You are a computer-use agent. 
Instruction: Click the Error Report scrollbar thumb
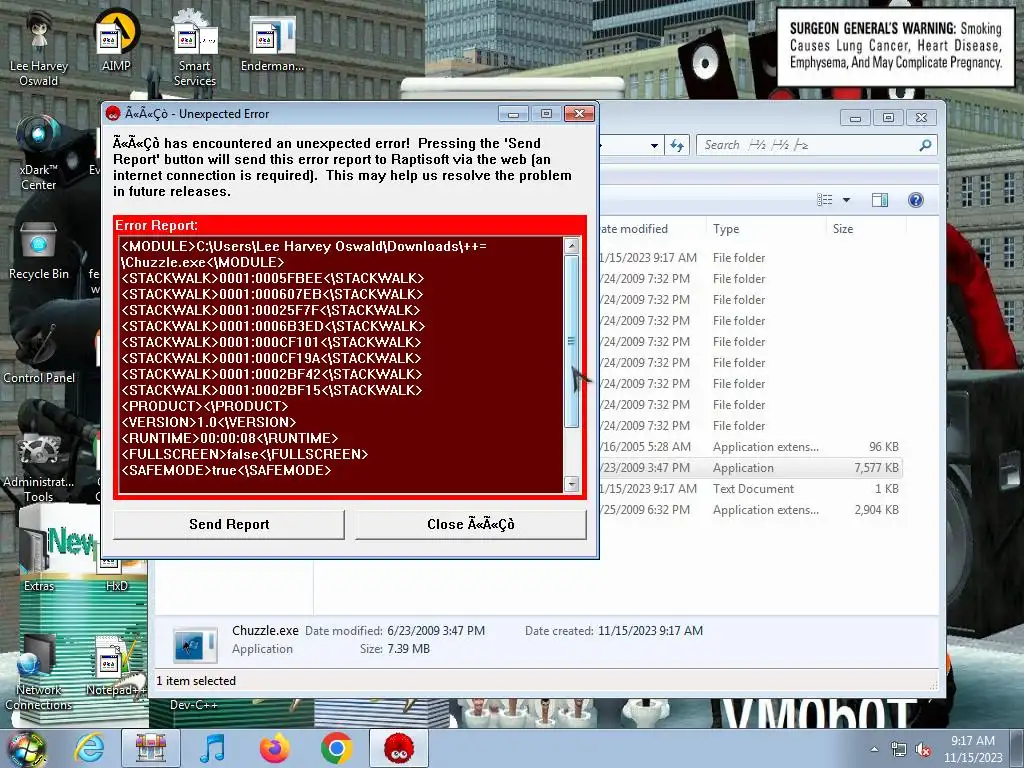click(x=571, y=341)
